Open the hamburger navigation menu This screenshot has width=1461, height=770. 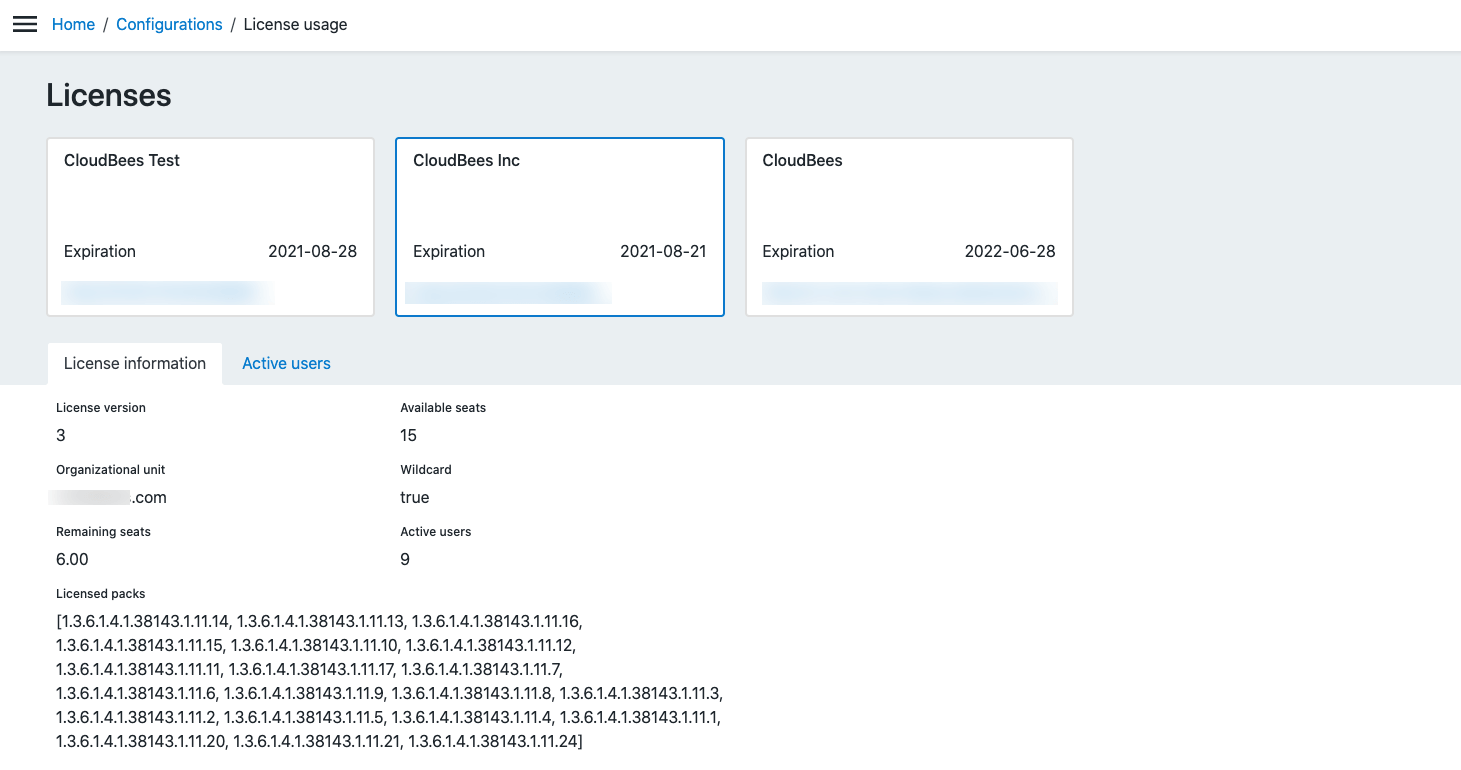pyautogui.click(x=25, y=24)
